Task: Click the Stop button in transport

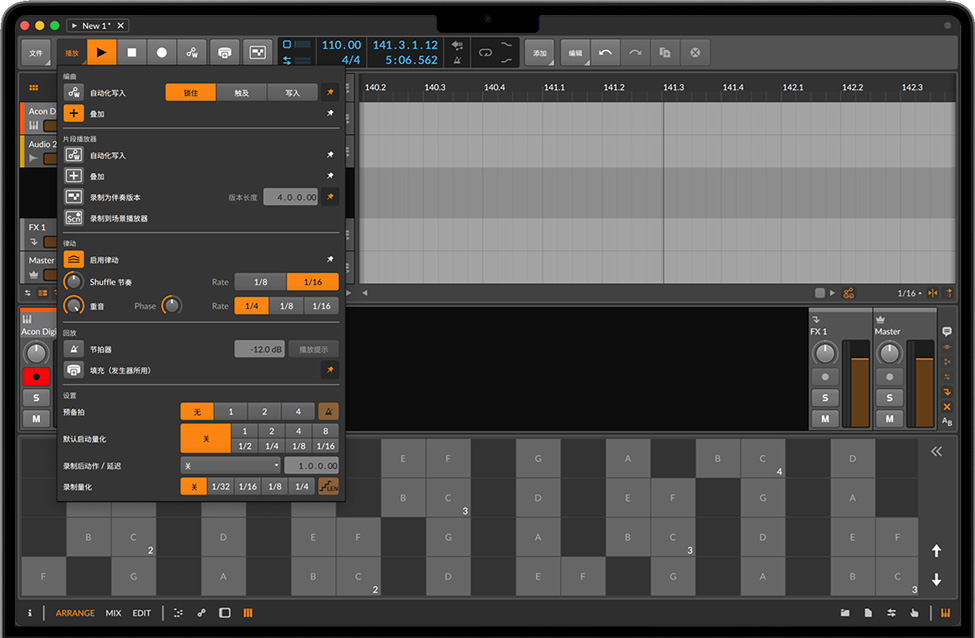Action: click(x=131, y=52)
